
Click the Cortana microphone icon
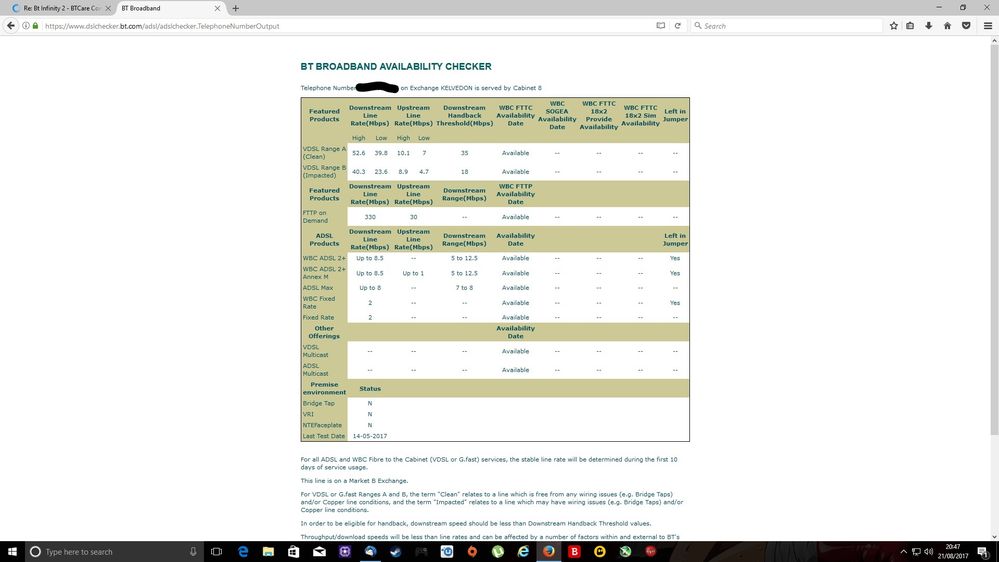[193, 552]
